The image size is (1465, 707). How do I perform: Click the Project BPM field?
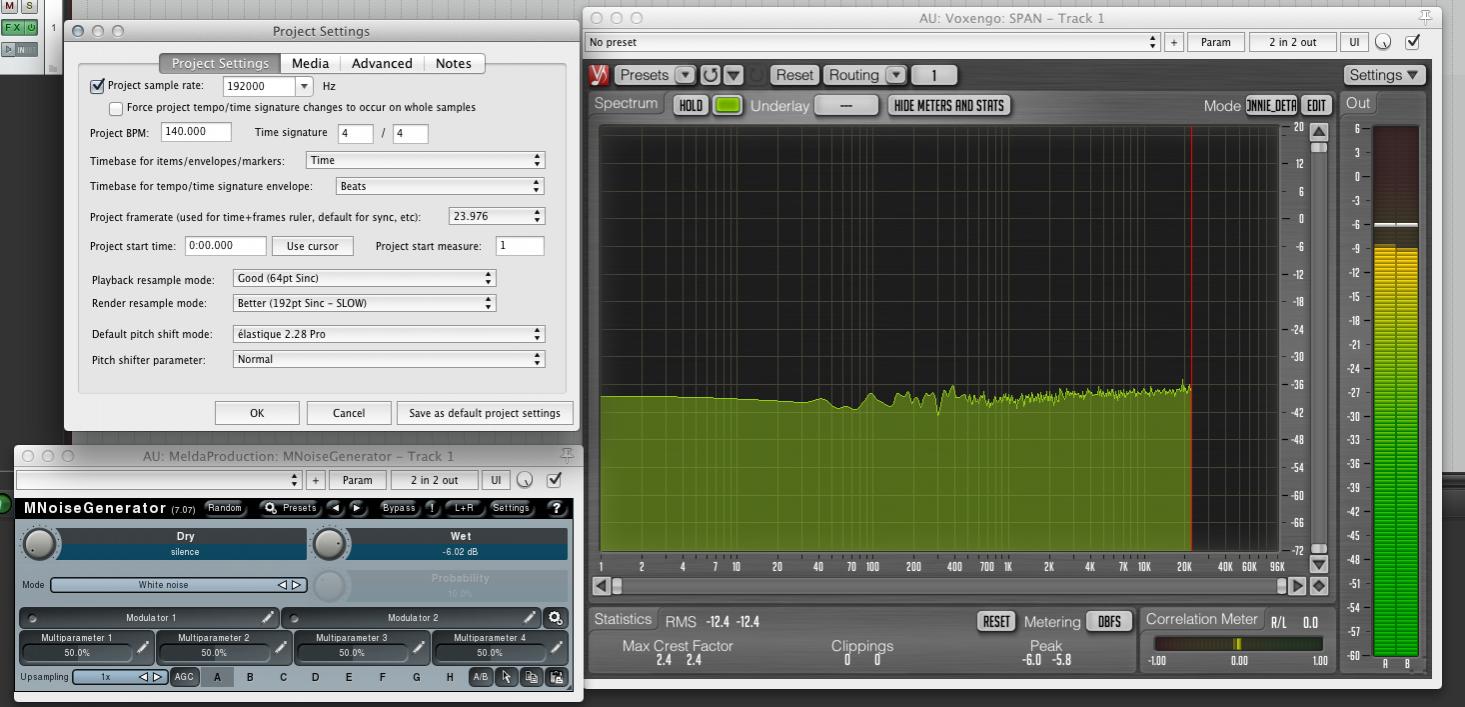(x=196, y=132)
